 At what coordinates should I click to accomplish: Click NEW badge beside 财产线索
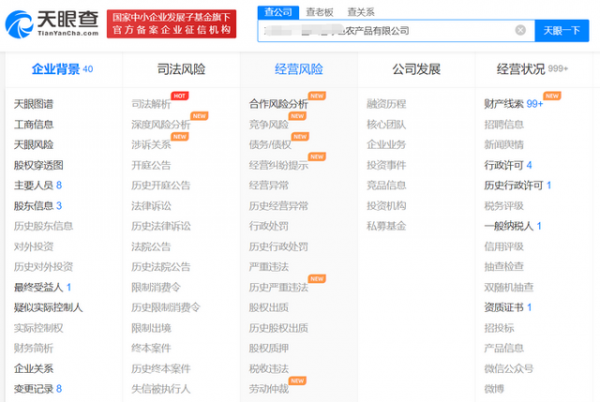552,95
